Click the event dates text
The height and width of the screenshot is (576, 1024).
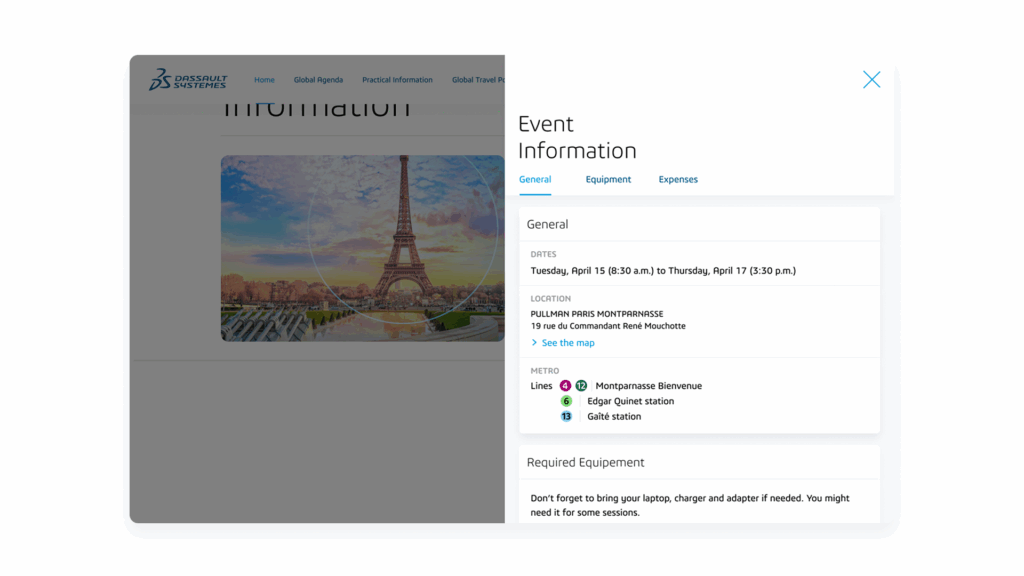click(x=663, y=271)
